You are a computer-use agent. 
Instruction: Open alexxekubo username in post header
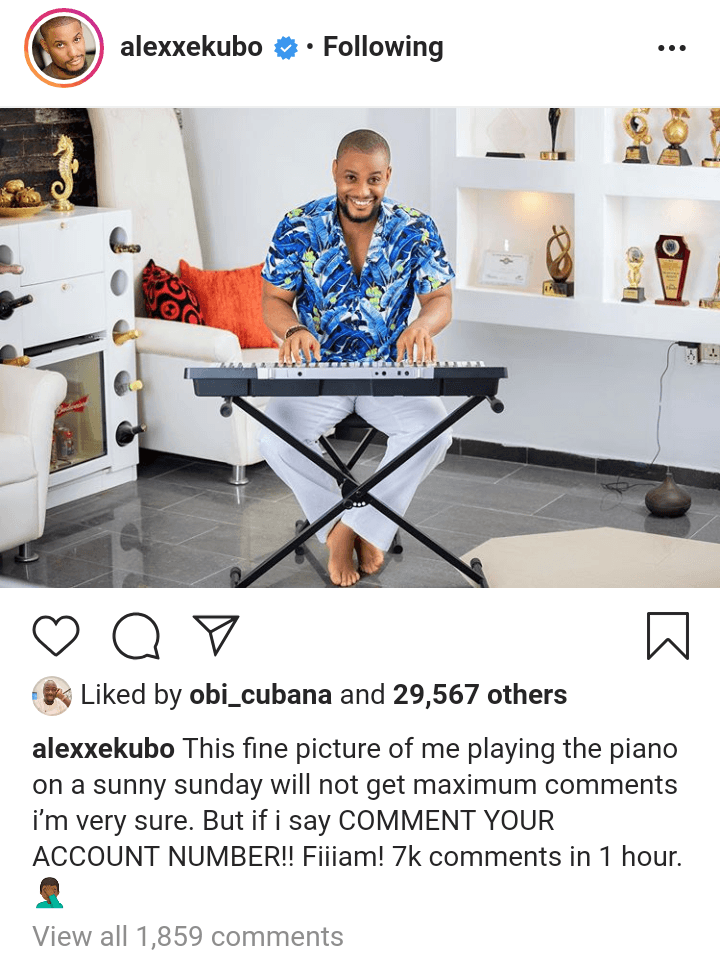[191, 47]
